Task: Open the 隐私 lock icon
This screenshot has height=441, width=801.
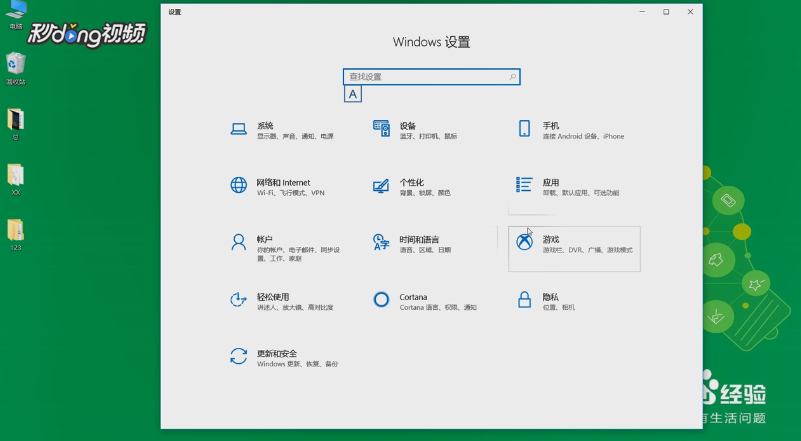Action: click(x=524, y=299)
